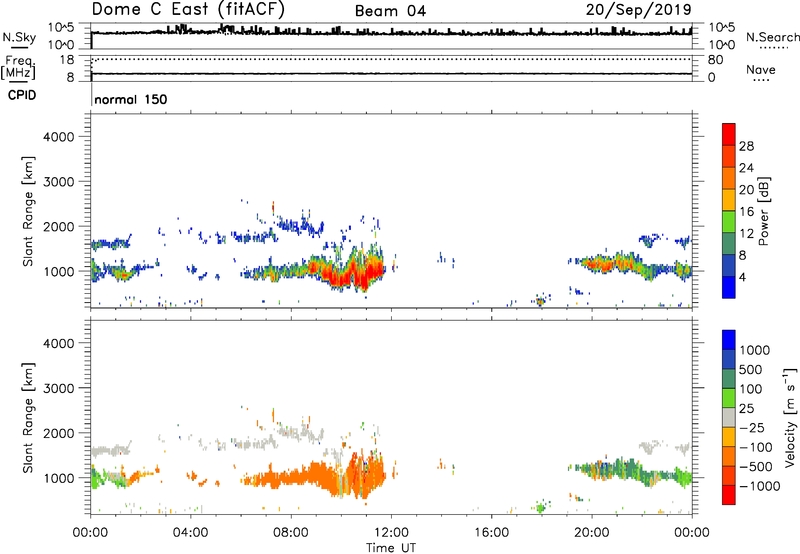The width and height of the screenshot is (800, 554).
Task: Click the 'Velocity [m s-1]' colorbar label
Action: pyautogui.click(x=790, y=417)
